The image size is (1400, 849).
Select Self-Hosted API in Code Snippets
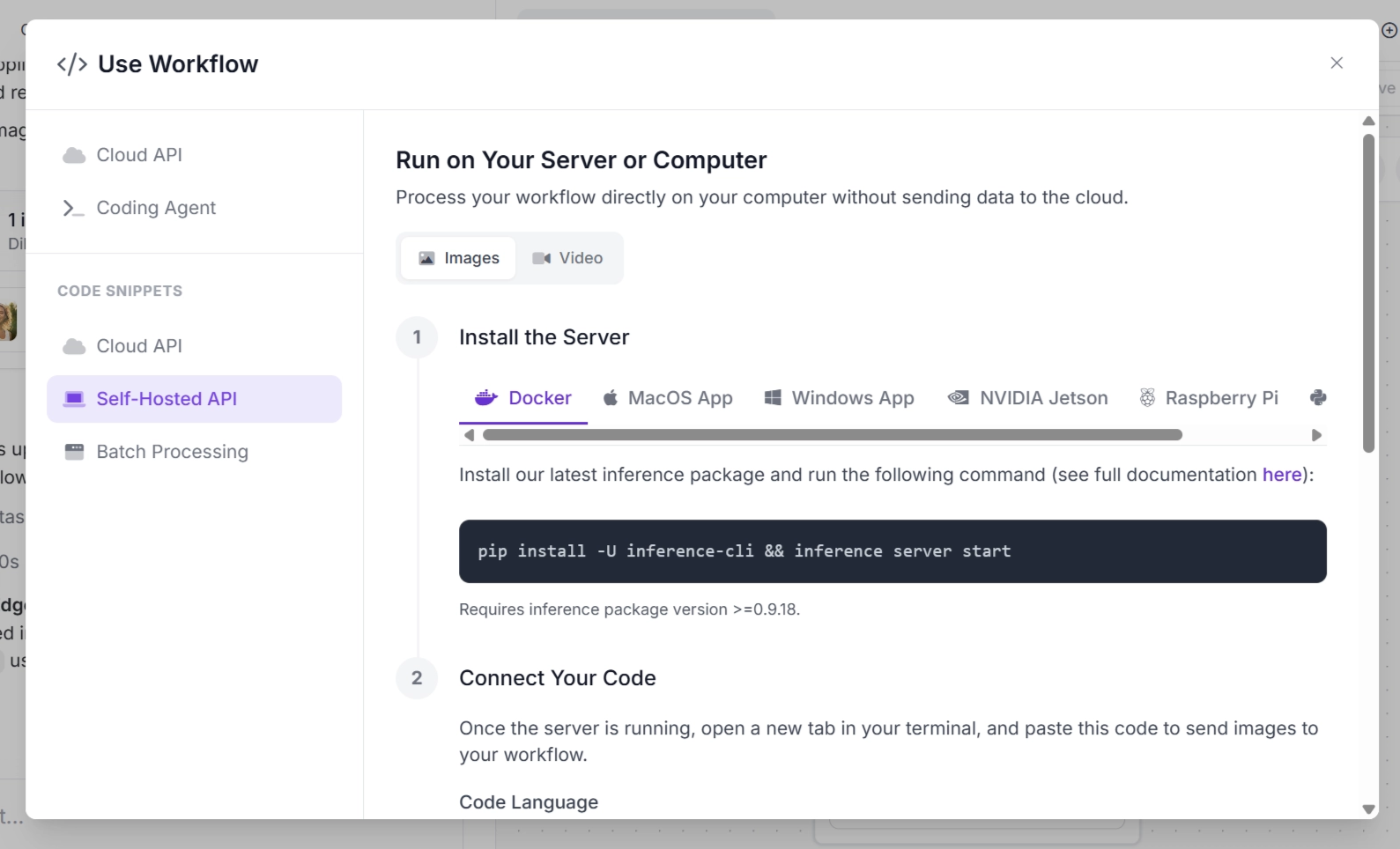click(x=194, y=399)
